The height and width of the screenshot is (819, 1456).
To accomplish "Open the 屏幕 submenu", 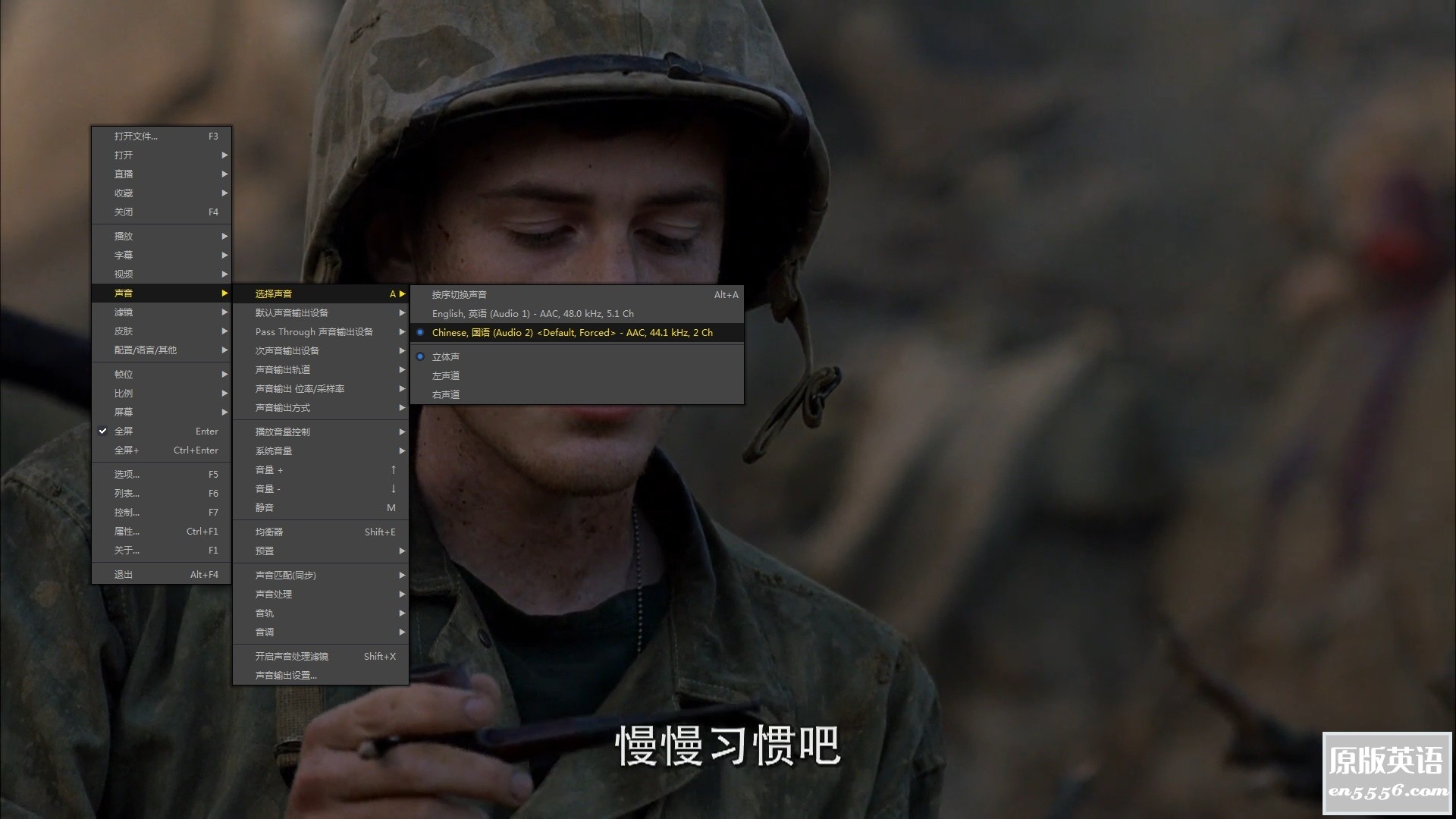I will tap(162, 412).
